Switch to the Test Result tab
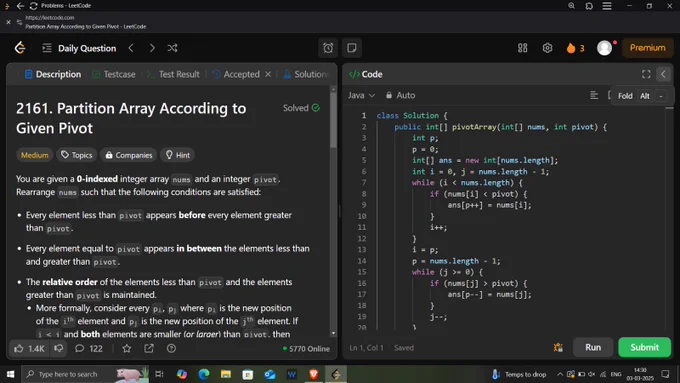 pyautogui.click(x=173, y=74)
